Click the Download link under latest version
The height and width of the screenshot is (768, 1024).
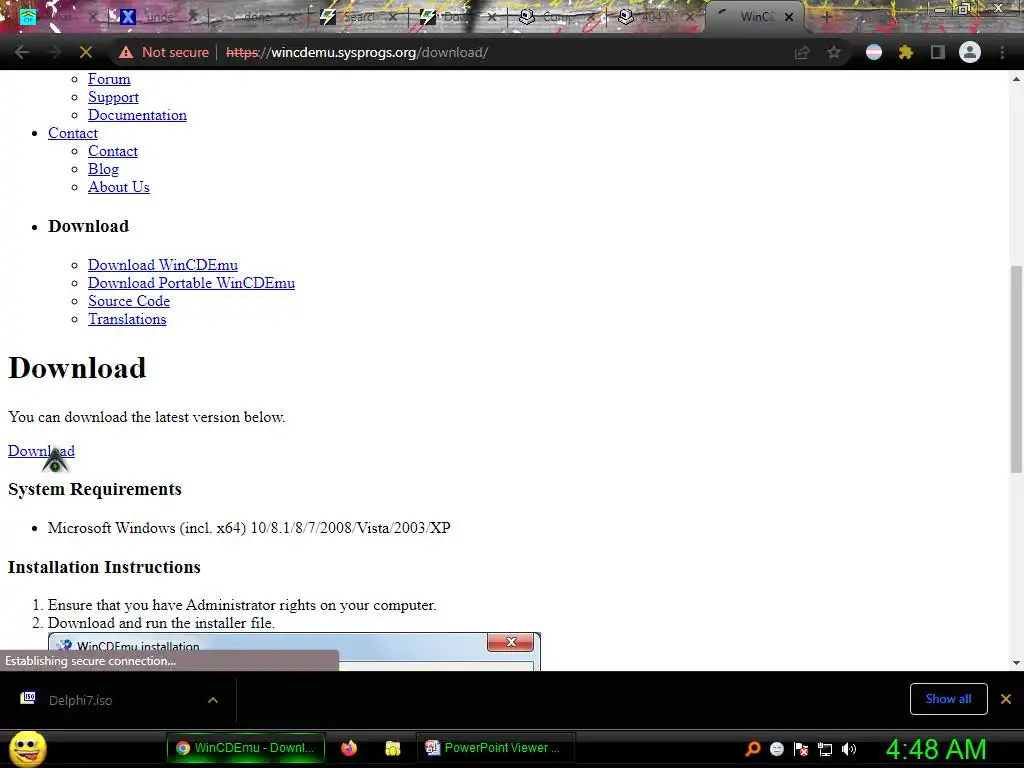point(41,451)
